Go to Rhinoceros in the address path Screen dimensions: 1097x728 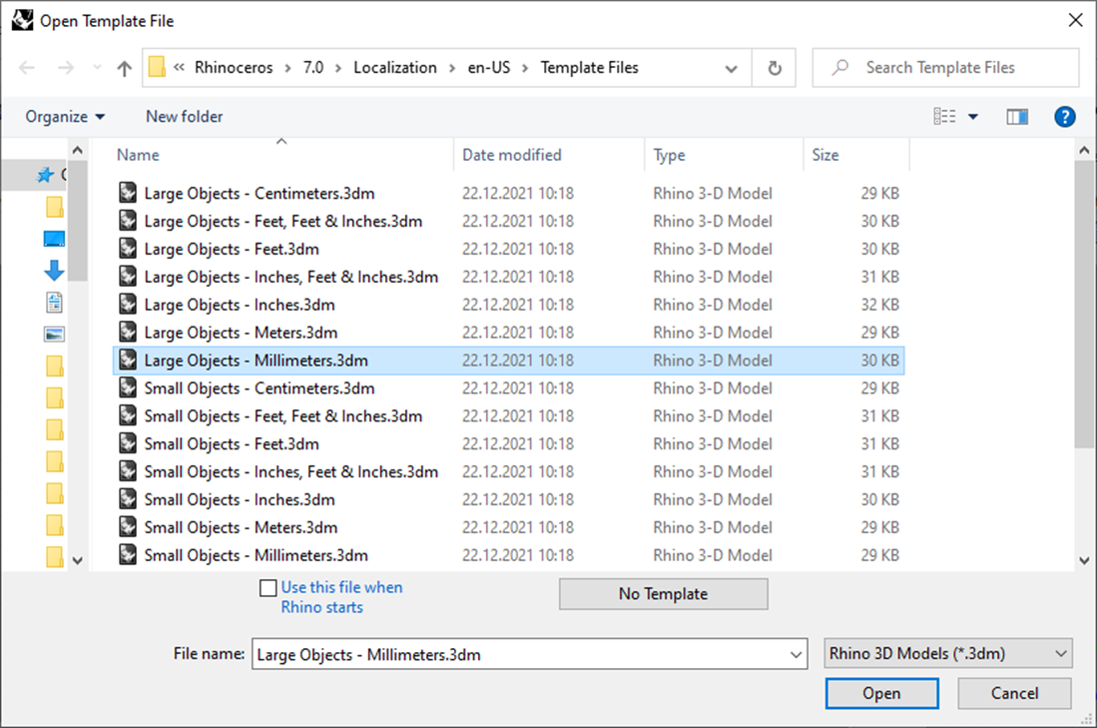point(234,68)
